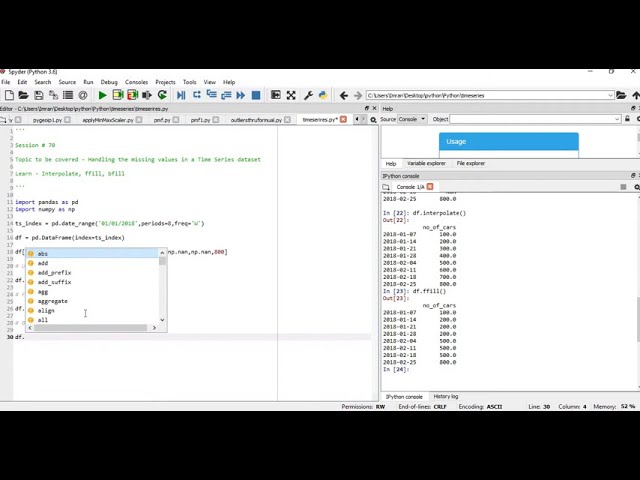Select the IPython console bottom tab

(x=404, y=397)
